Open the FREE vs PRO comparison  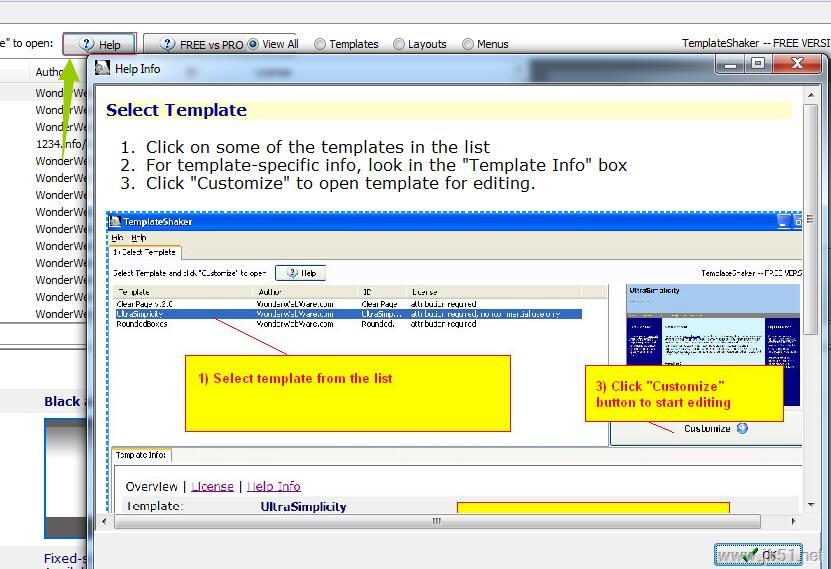[x=202, y=45]
